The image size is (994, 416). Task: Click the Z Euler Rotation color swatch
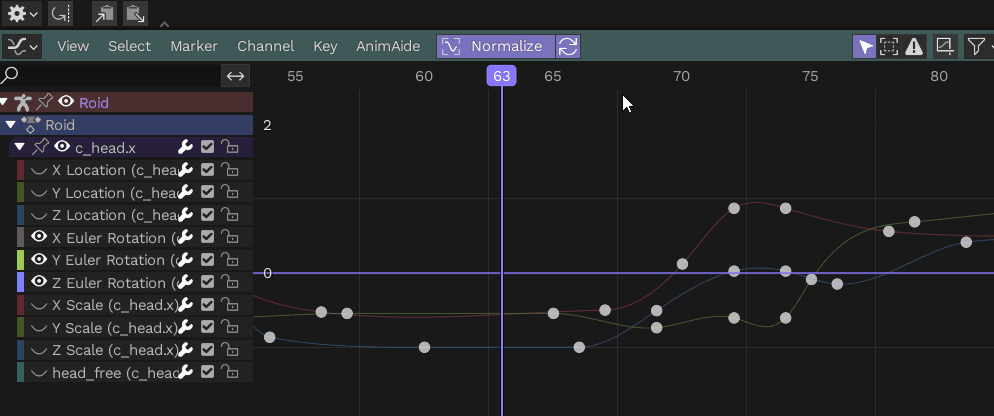pos(21,283)
